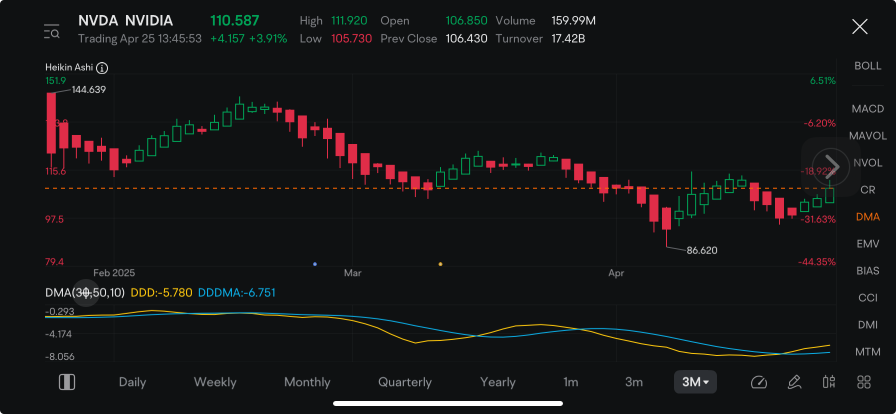Image resolution: width=896 pixels, height=414 pixels.
Task: Switch to the lowercase 3m timeframe
Action: [x=634, y=382]
